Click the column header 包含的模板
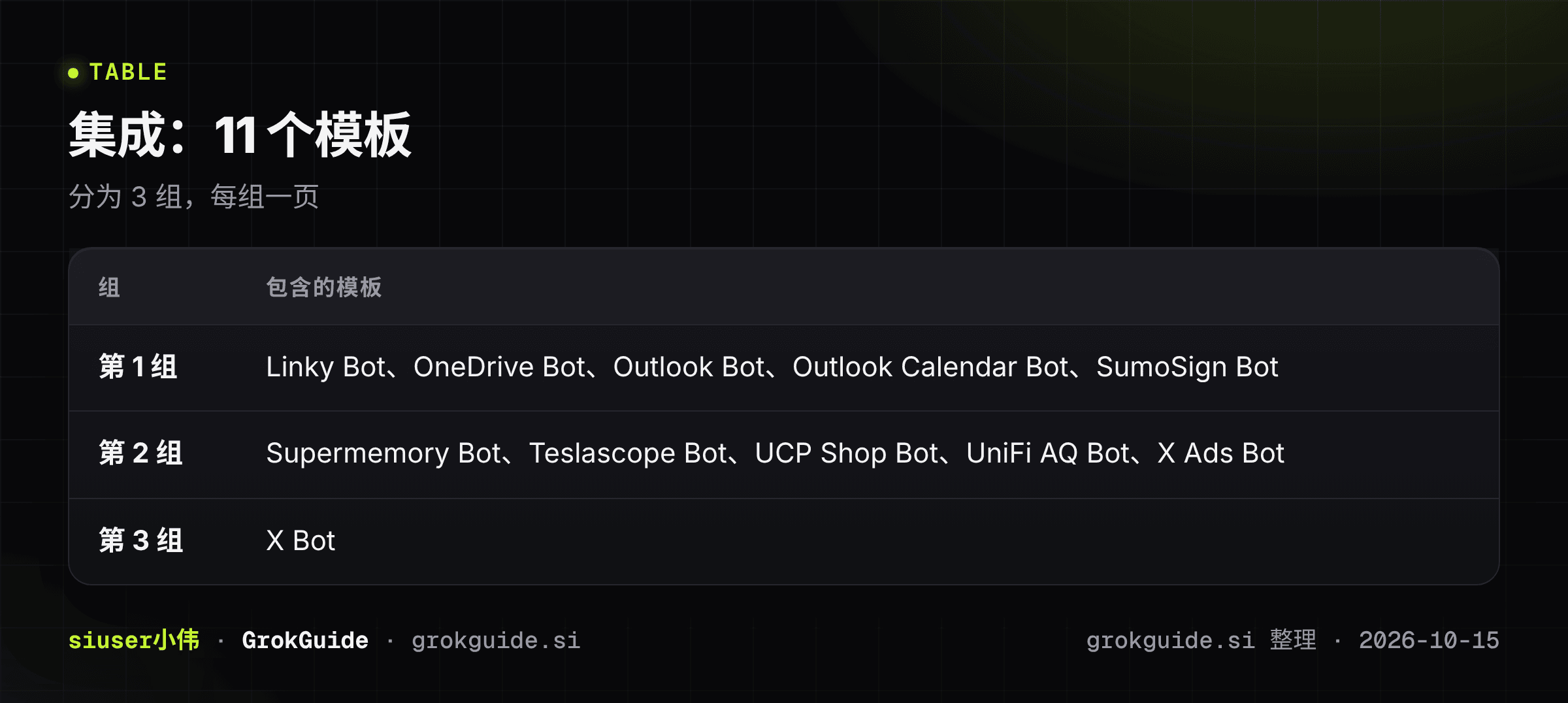This screenshot has width=1568, height=703. 323,287
